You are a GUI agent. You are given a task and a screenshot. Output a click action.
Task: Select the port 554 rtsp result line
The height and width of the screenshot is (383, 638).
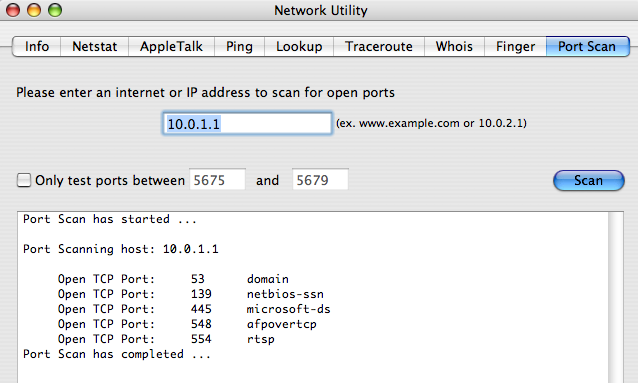coord(166,339)
